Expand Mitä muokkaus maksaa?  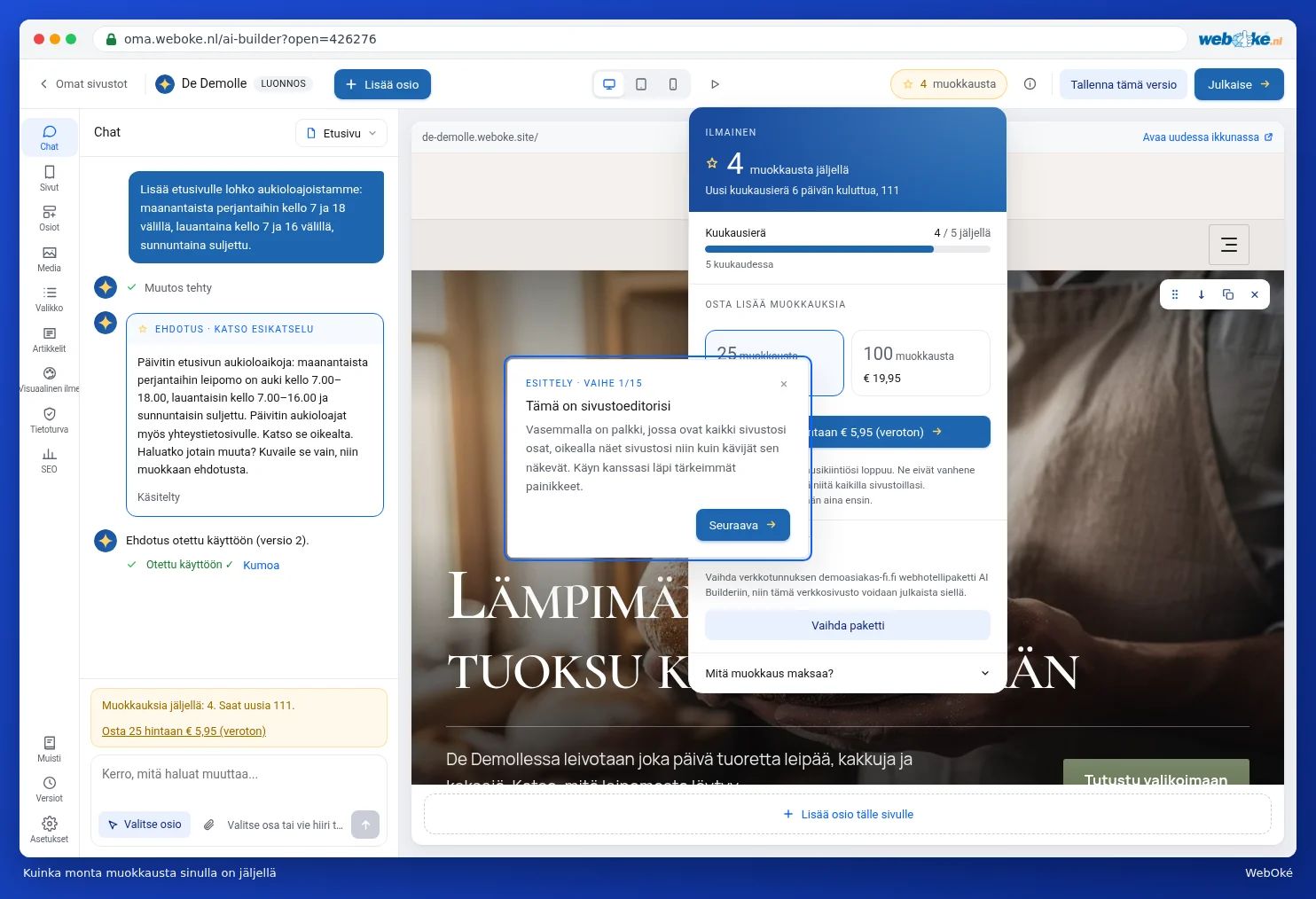(x=848, y=673)
